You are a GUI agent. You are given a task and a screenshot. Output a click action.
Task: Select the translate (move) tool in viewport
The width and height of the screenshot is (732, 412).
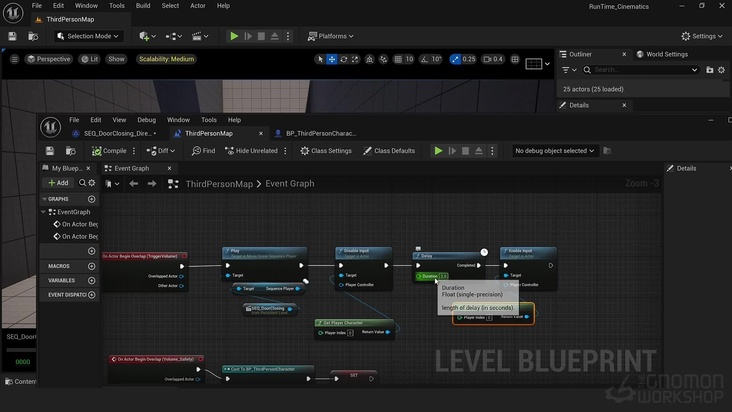tap(332, 59)
